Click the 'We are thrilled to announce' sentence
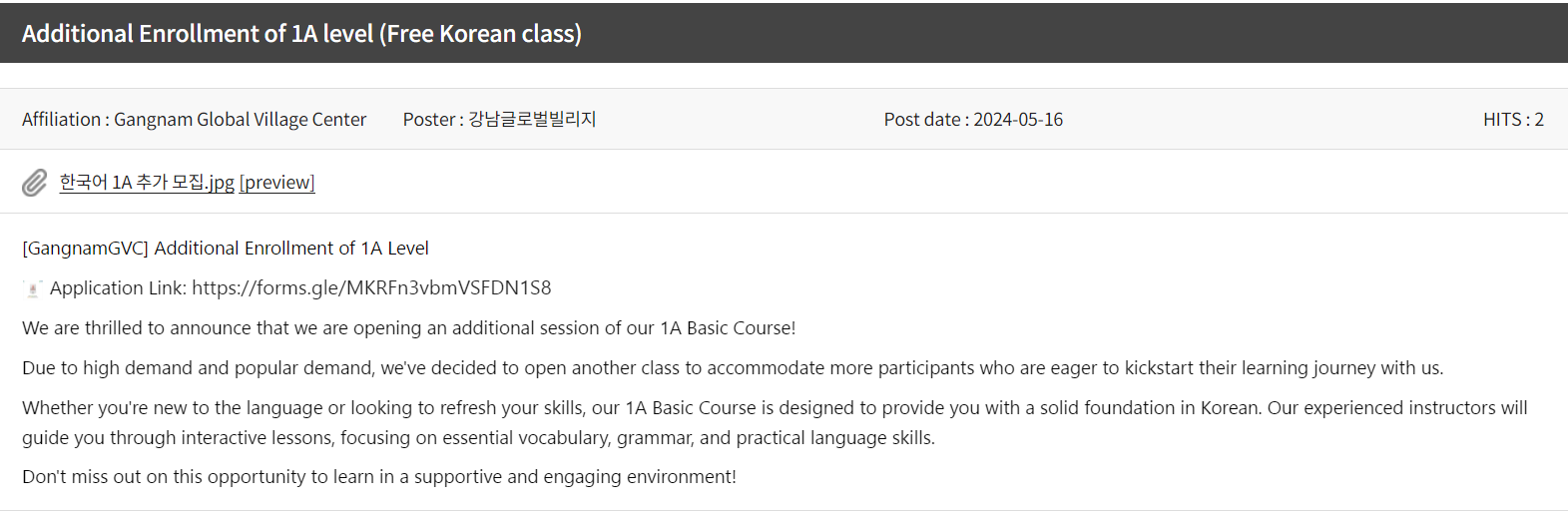The image size is (1568, 524). (x=409, y=328)
